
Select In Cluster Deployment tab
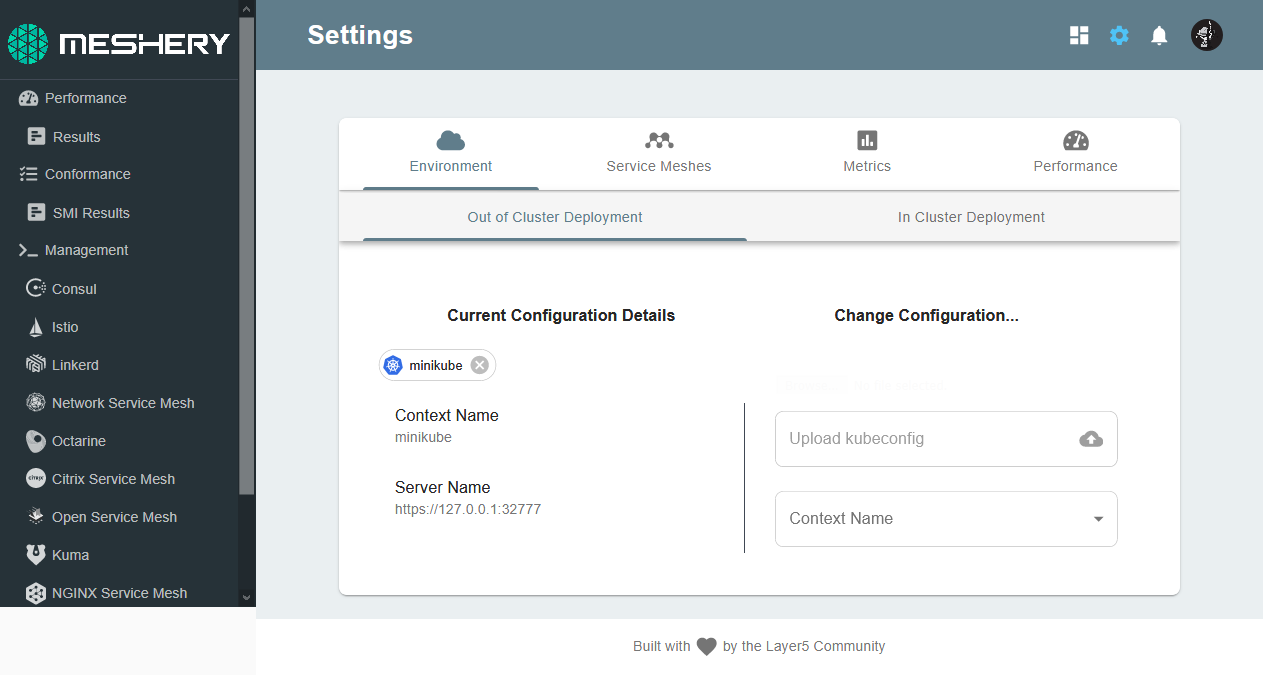tap(971, 217)
